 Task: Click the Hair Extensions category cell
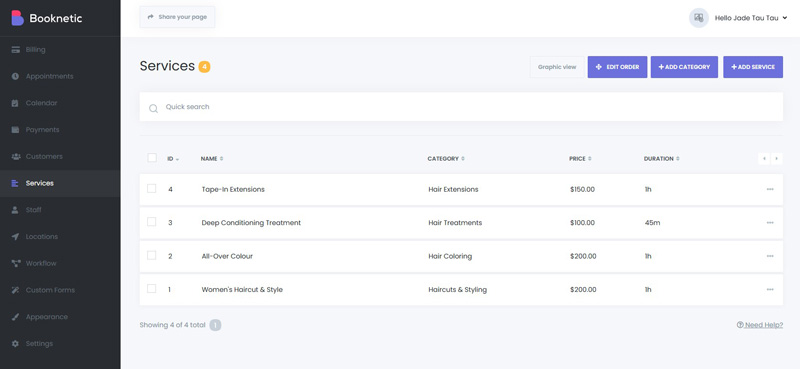(x=454, y=189)
